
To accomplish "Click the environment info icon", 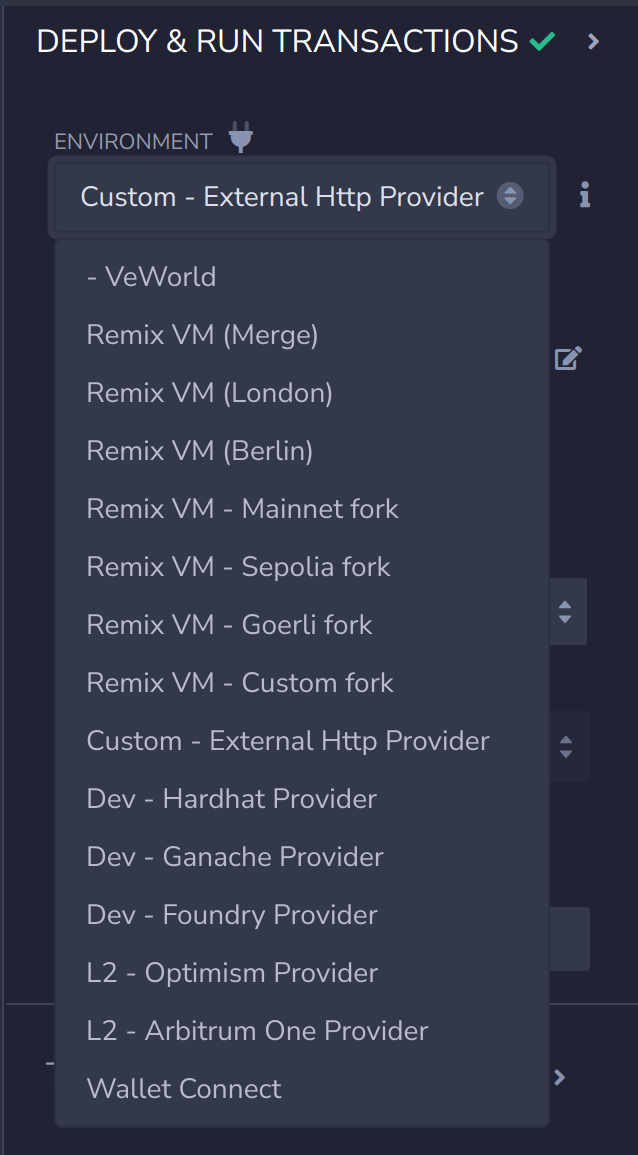I will tap(585, 196).
